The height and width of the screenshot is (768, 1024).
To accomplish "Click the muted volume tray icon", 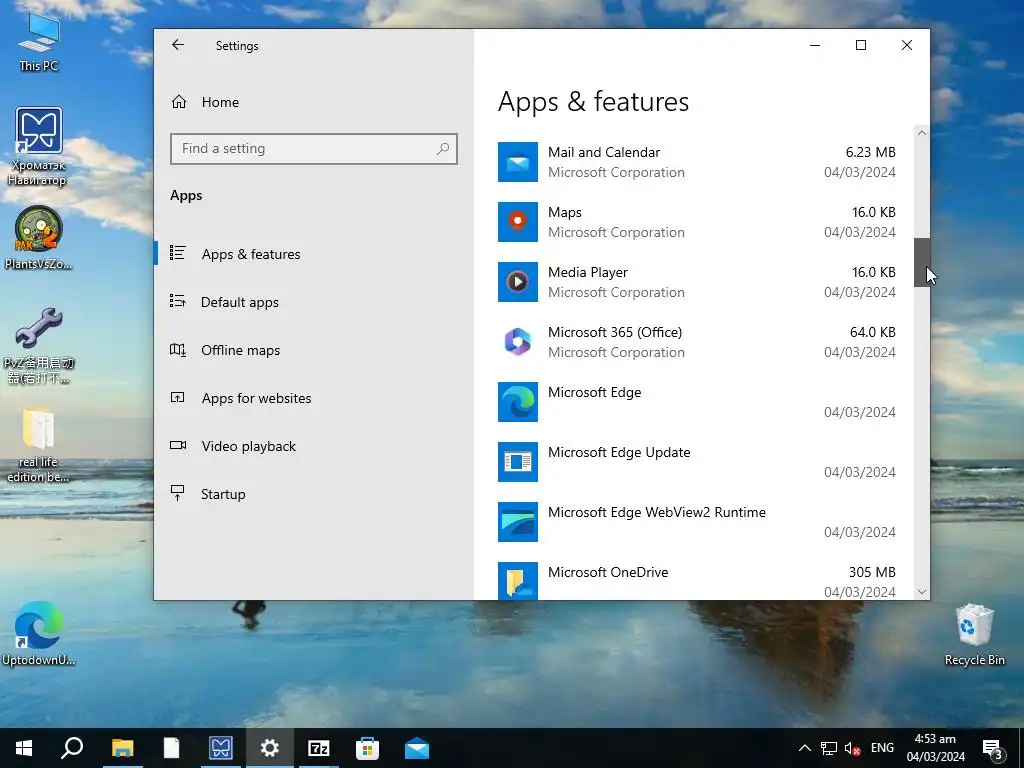I will coord(852,748).
